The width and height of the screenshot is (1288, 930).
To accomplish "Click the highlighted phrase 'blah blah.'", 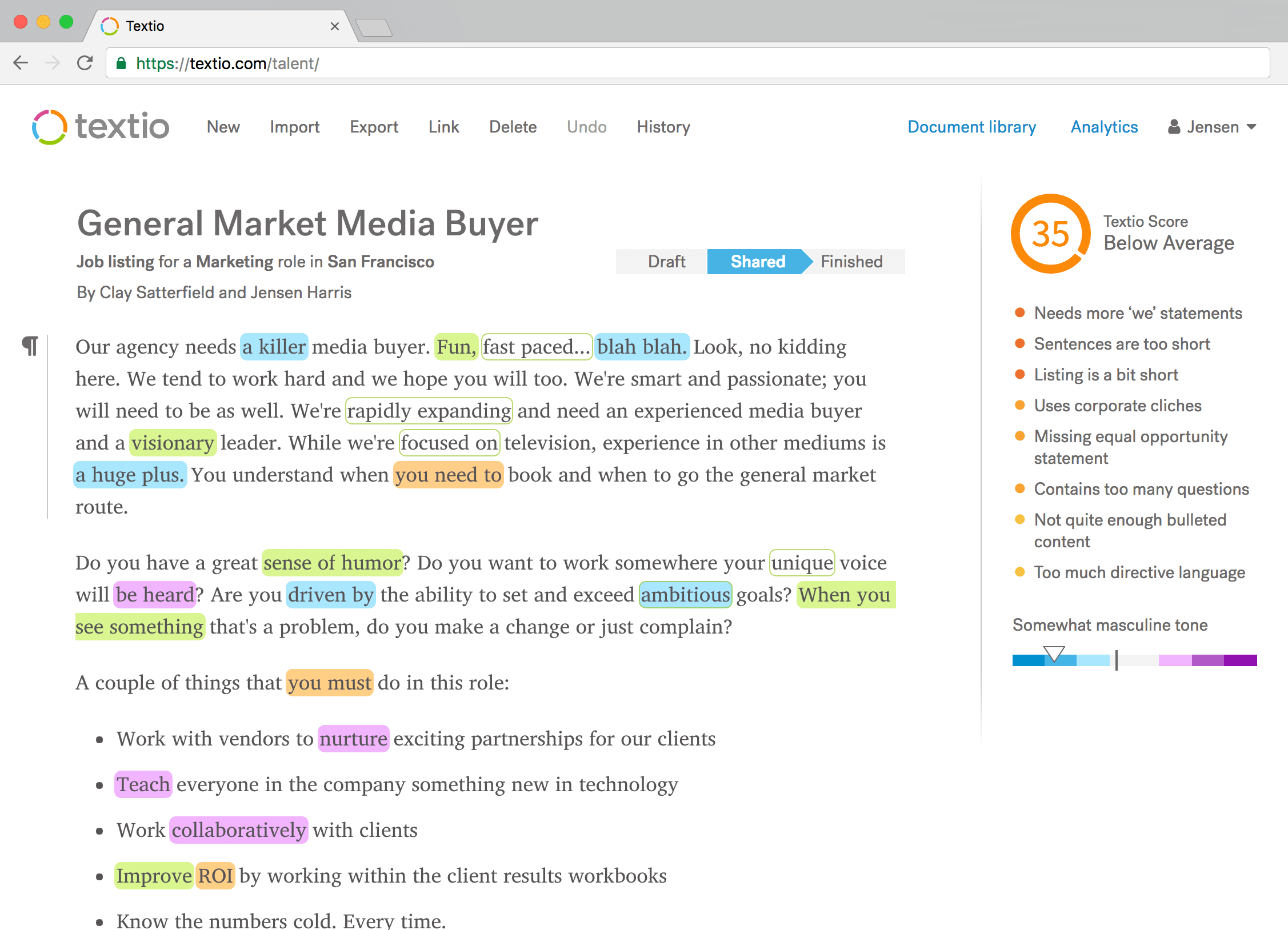I will [642, 347].
